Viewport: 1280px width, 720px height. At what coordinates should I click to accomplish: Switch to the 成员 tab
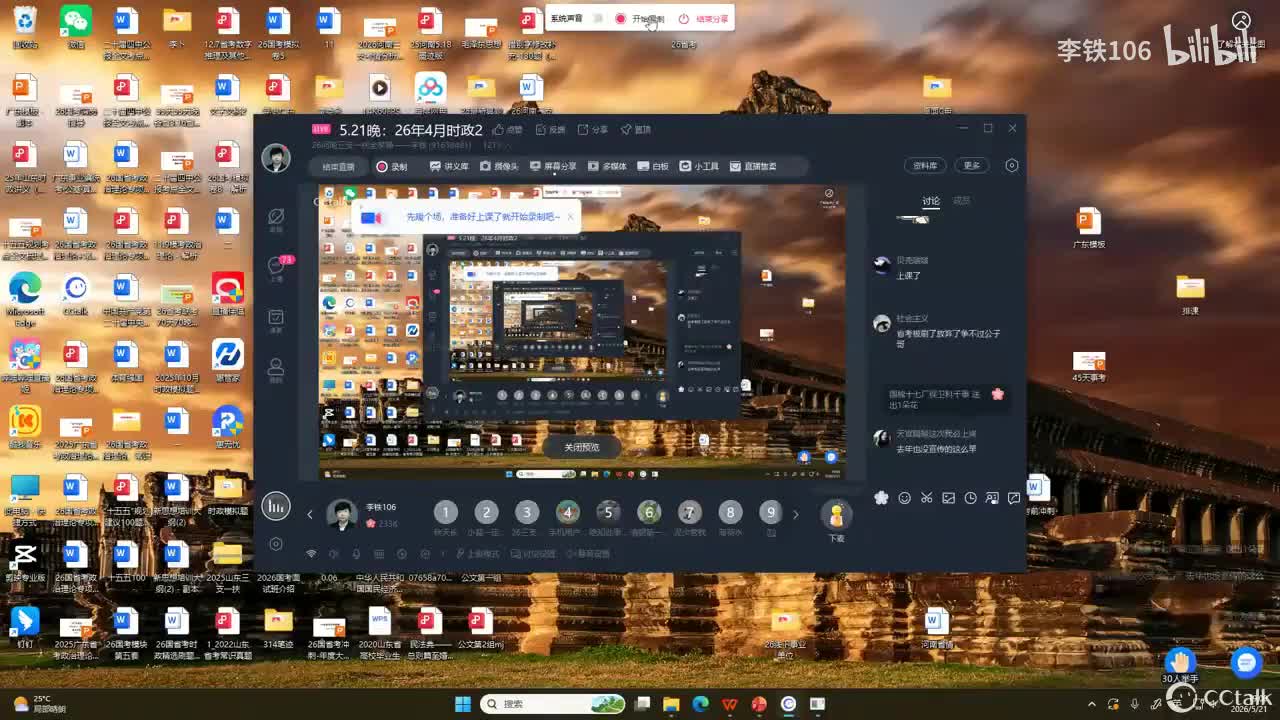tap(961, 201)
